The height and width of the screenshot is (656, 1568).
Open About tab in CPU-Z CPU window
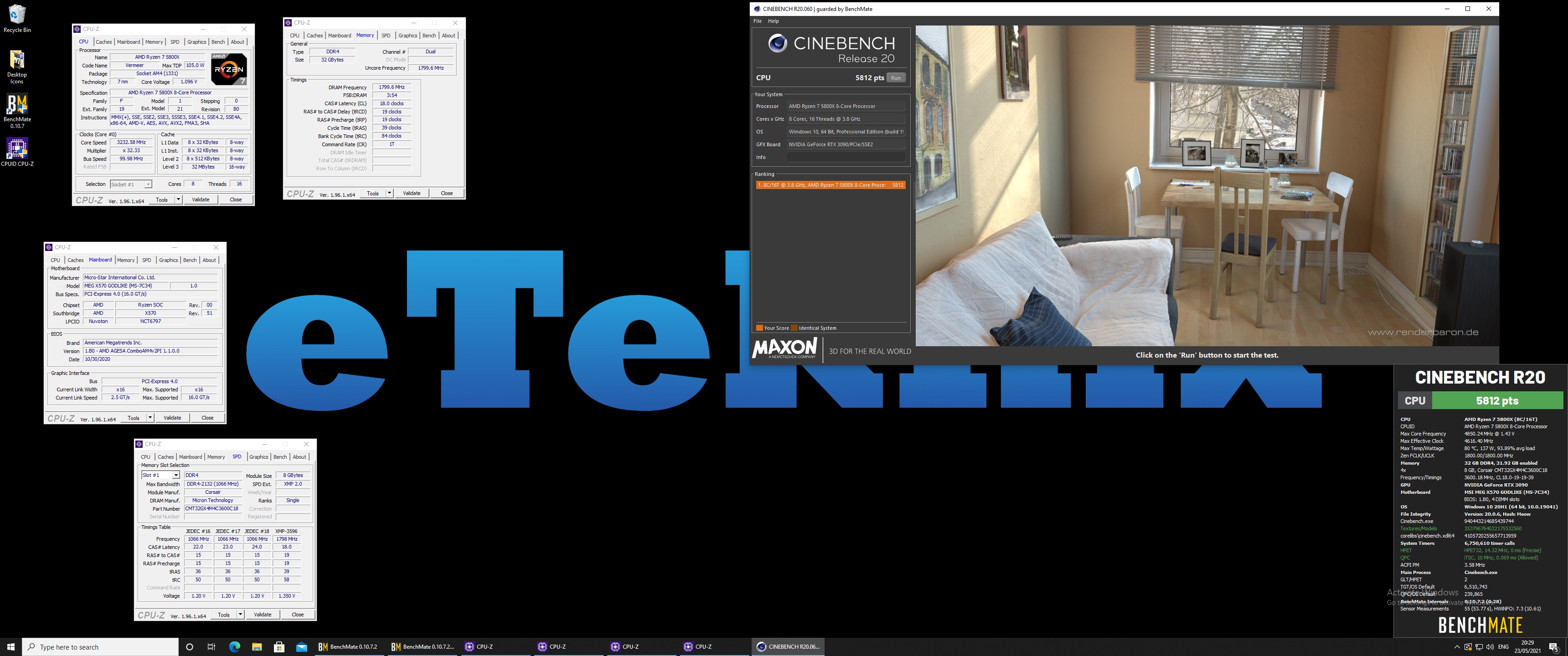(x=237, y=42)
